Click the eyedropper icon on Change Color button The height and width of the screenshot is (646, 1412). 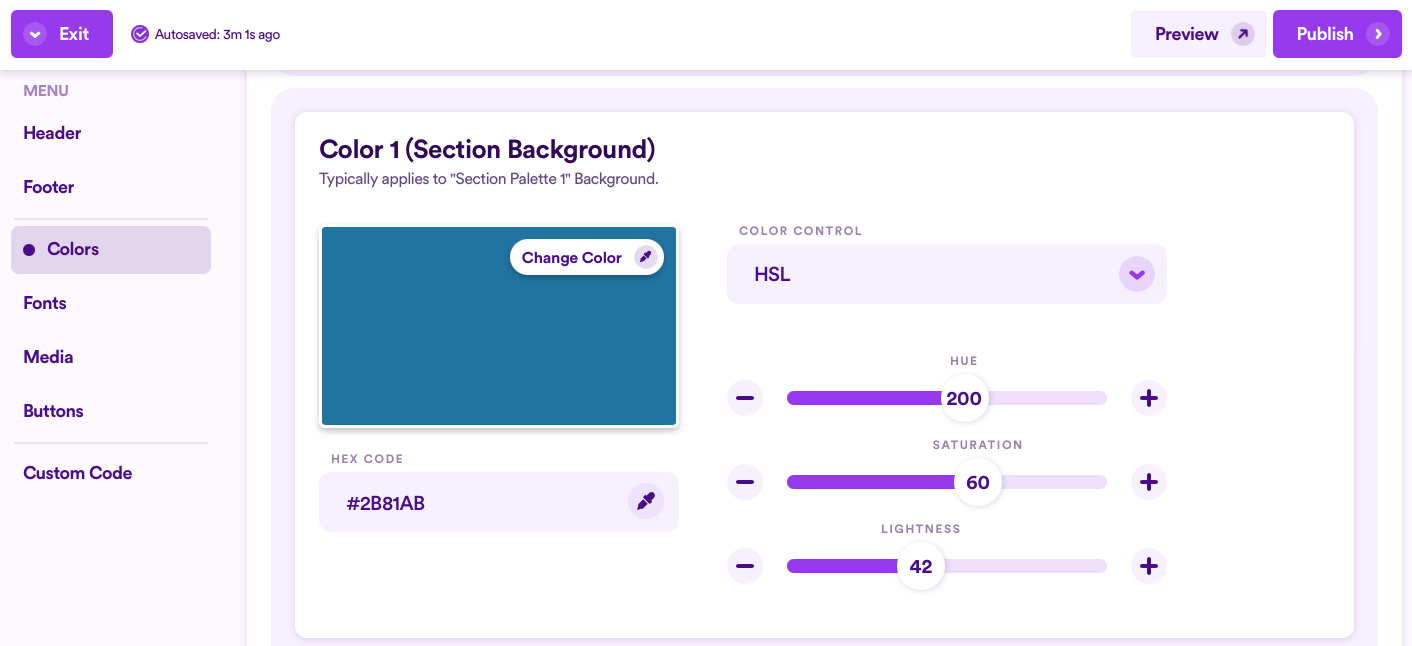pos(646,258)
